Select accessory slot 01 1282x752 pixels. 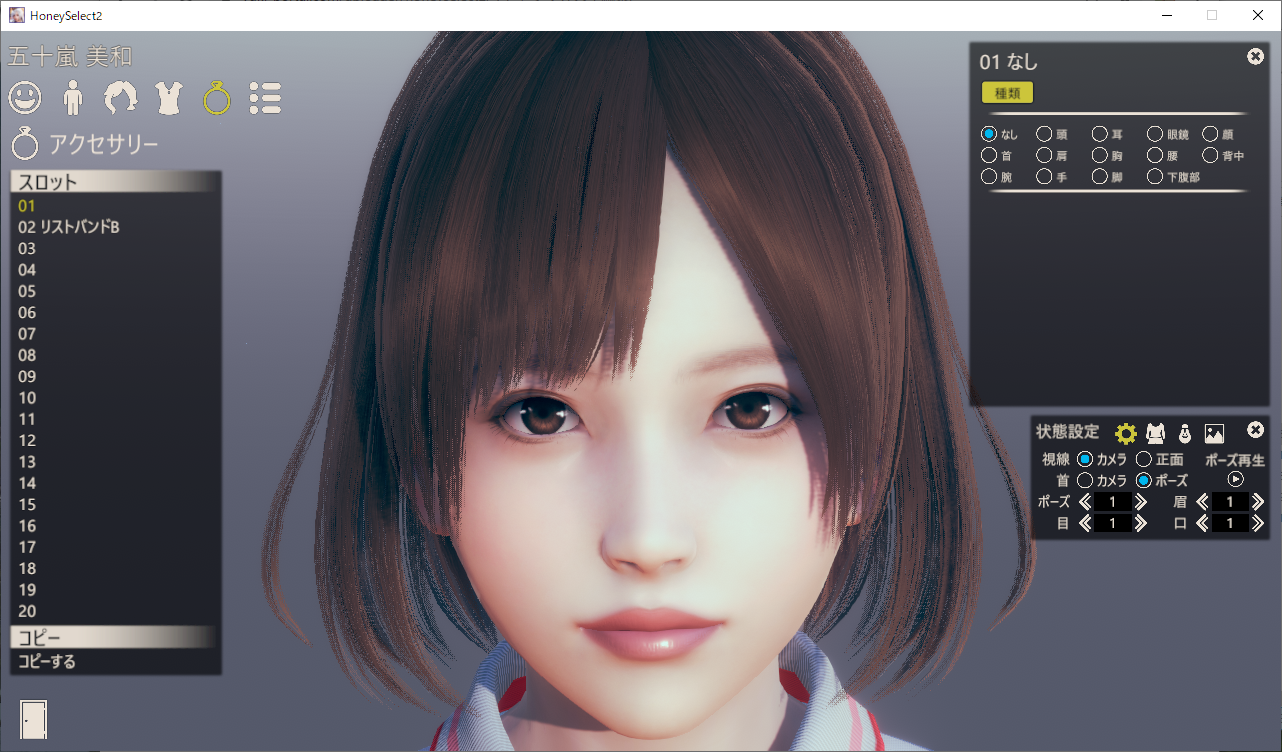tap(116, 206)
